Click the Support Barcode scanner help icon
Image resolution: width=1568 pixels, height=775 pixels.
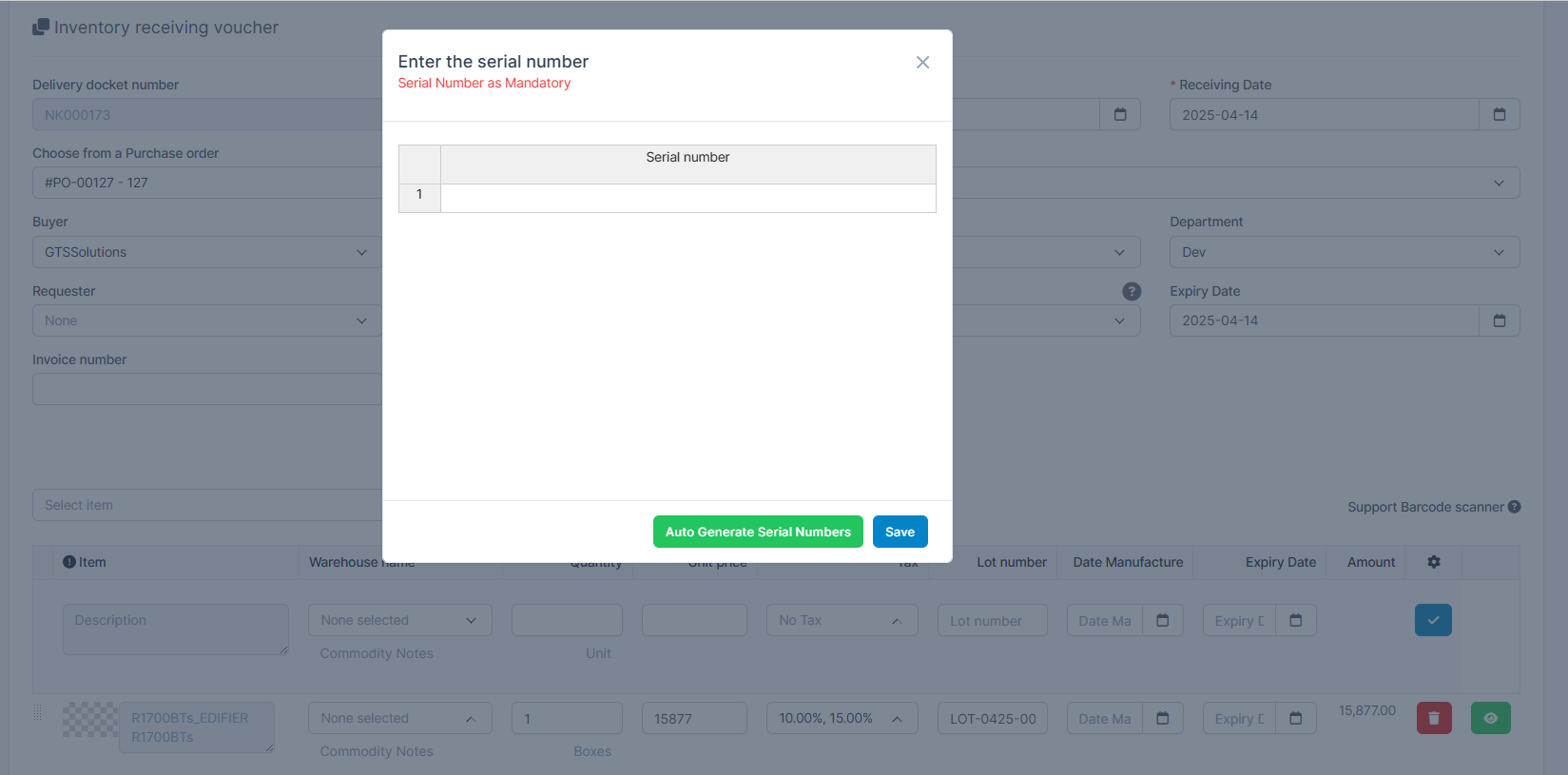[x=1514, y=507]
